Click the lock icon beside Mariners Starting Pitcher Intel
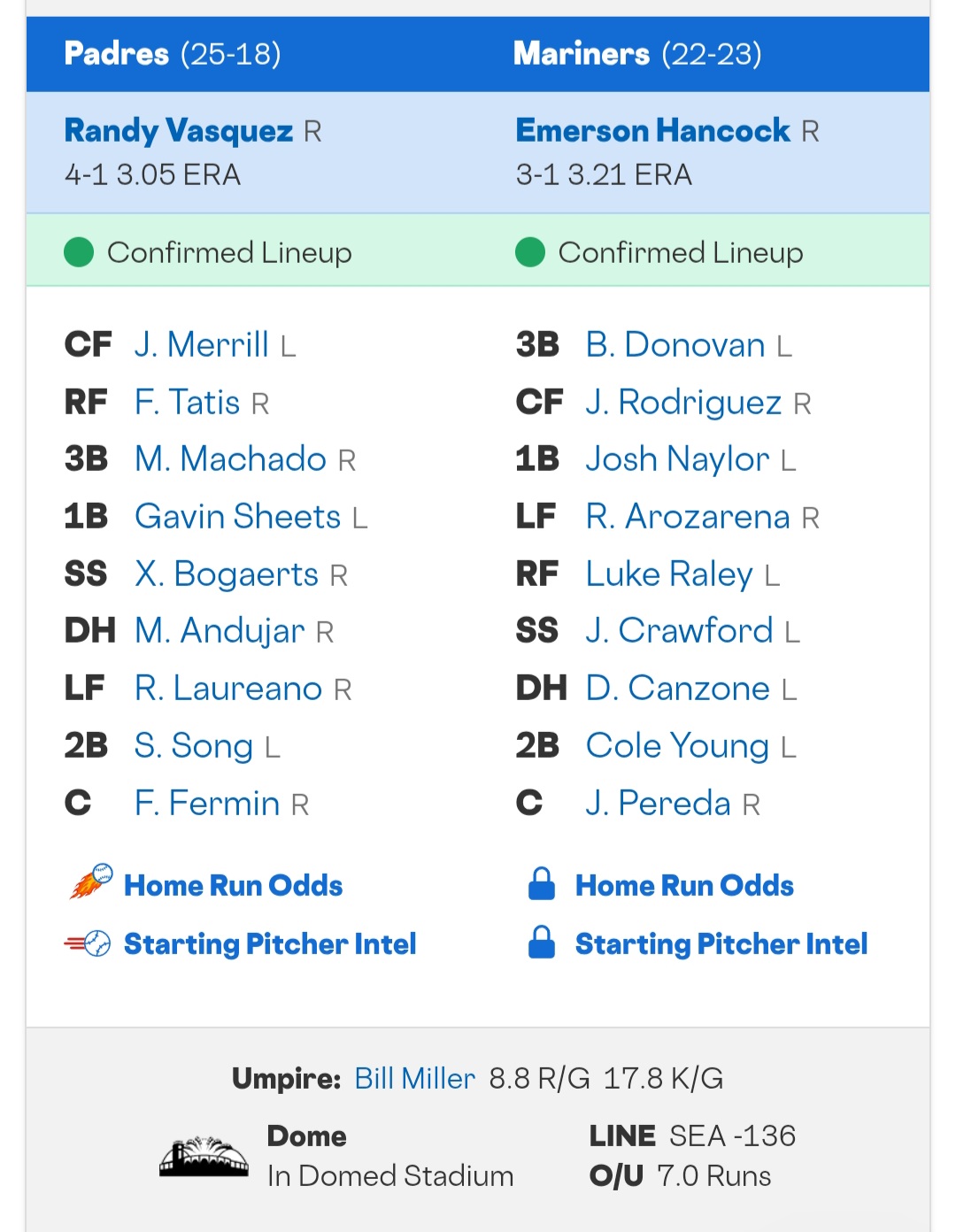 [x=542, y=943]
